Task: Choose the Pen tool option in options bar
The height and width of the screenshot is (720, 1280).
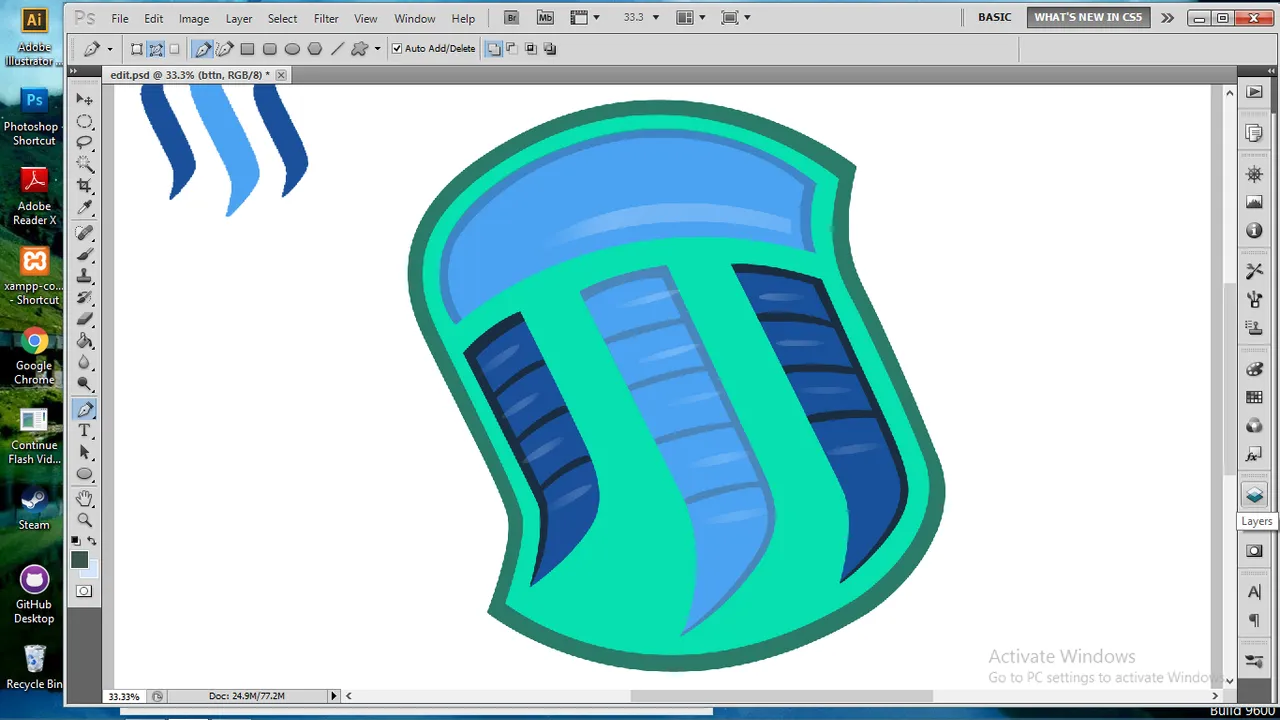Action: click(x=203, y=48)
